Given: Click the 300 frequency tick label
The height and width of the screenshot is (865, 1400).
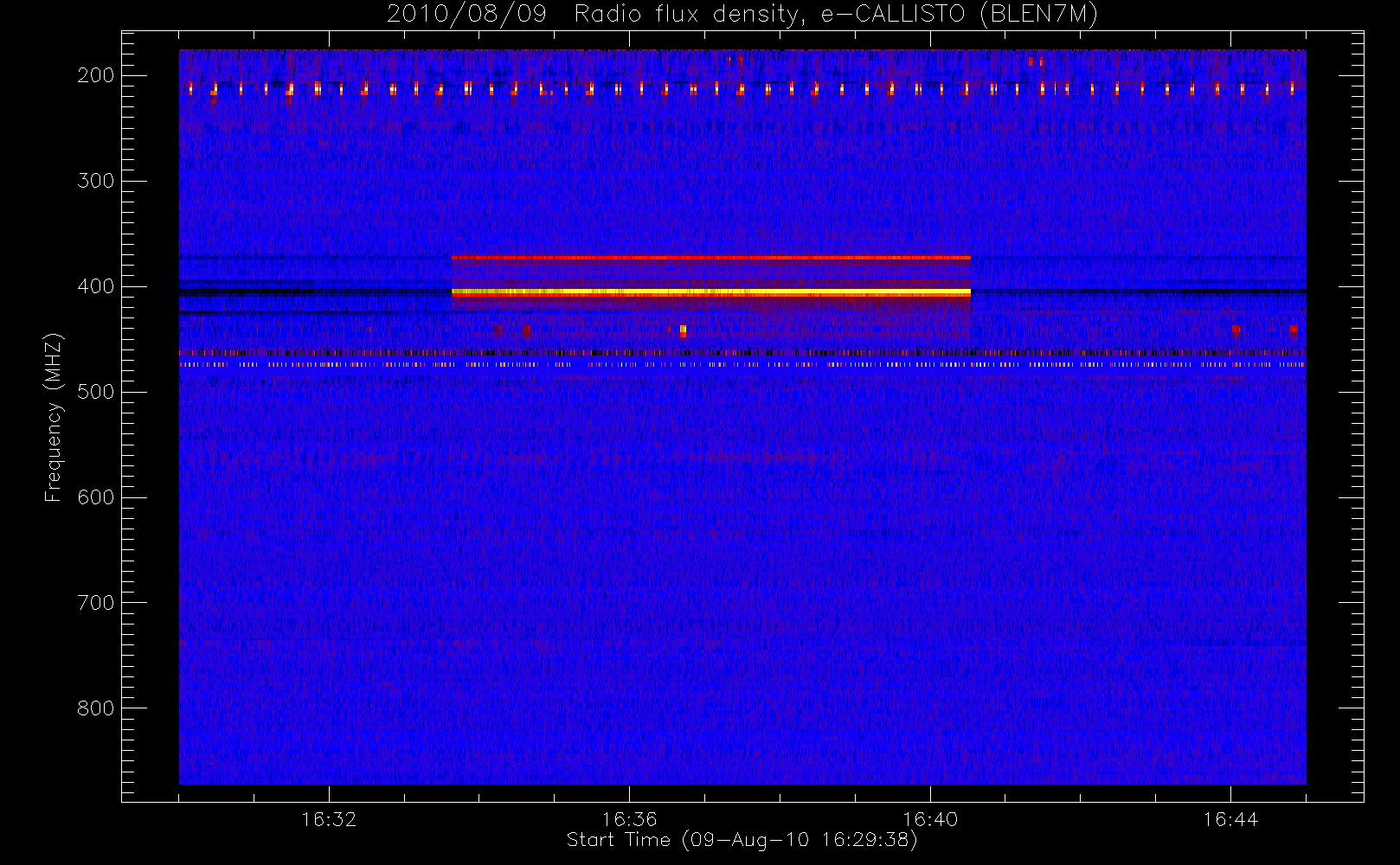Looking at the screenshot, I should [96, 181].
